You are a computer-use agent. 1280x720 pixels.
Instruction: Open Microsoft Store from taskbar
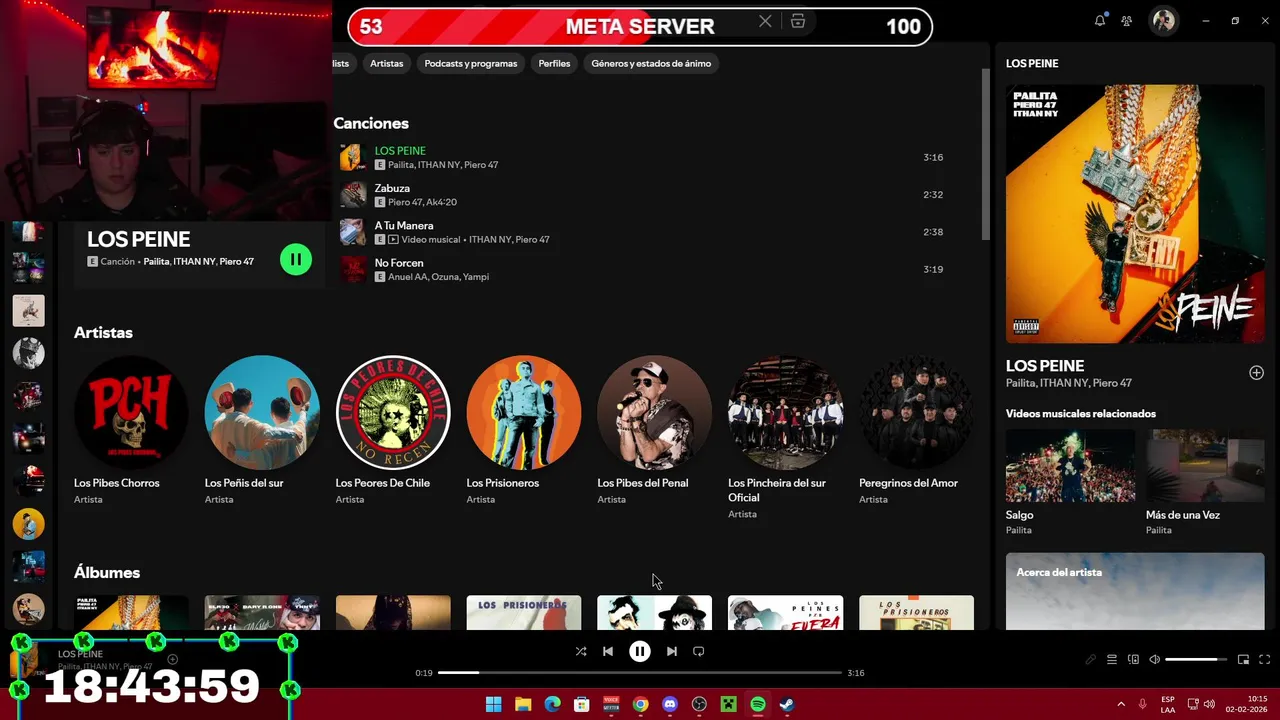click(x=582, y=704)
